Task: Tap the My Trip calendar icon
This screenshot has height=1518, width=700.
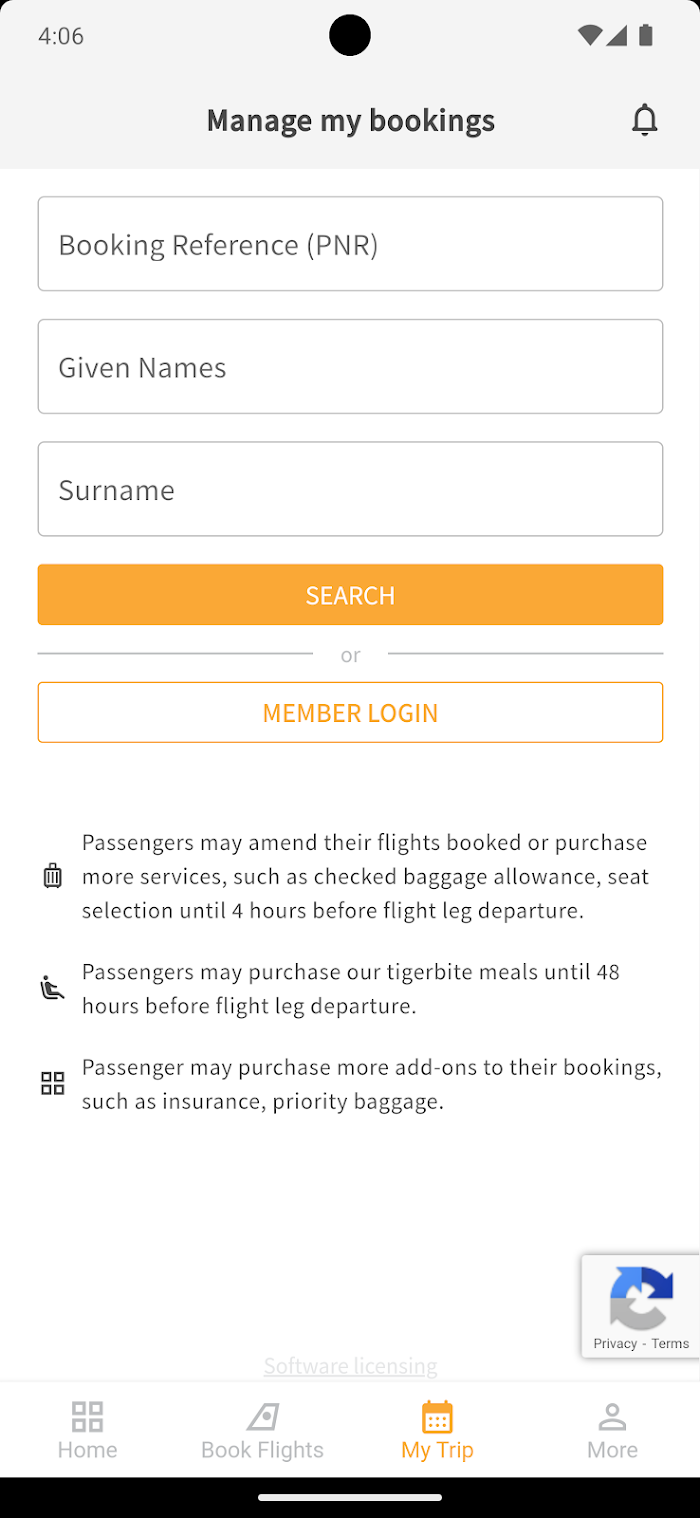Action: (x=437, y=1416)
